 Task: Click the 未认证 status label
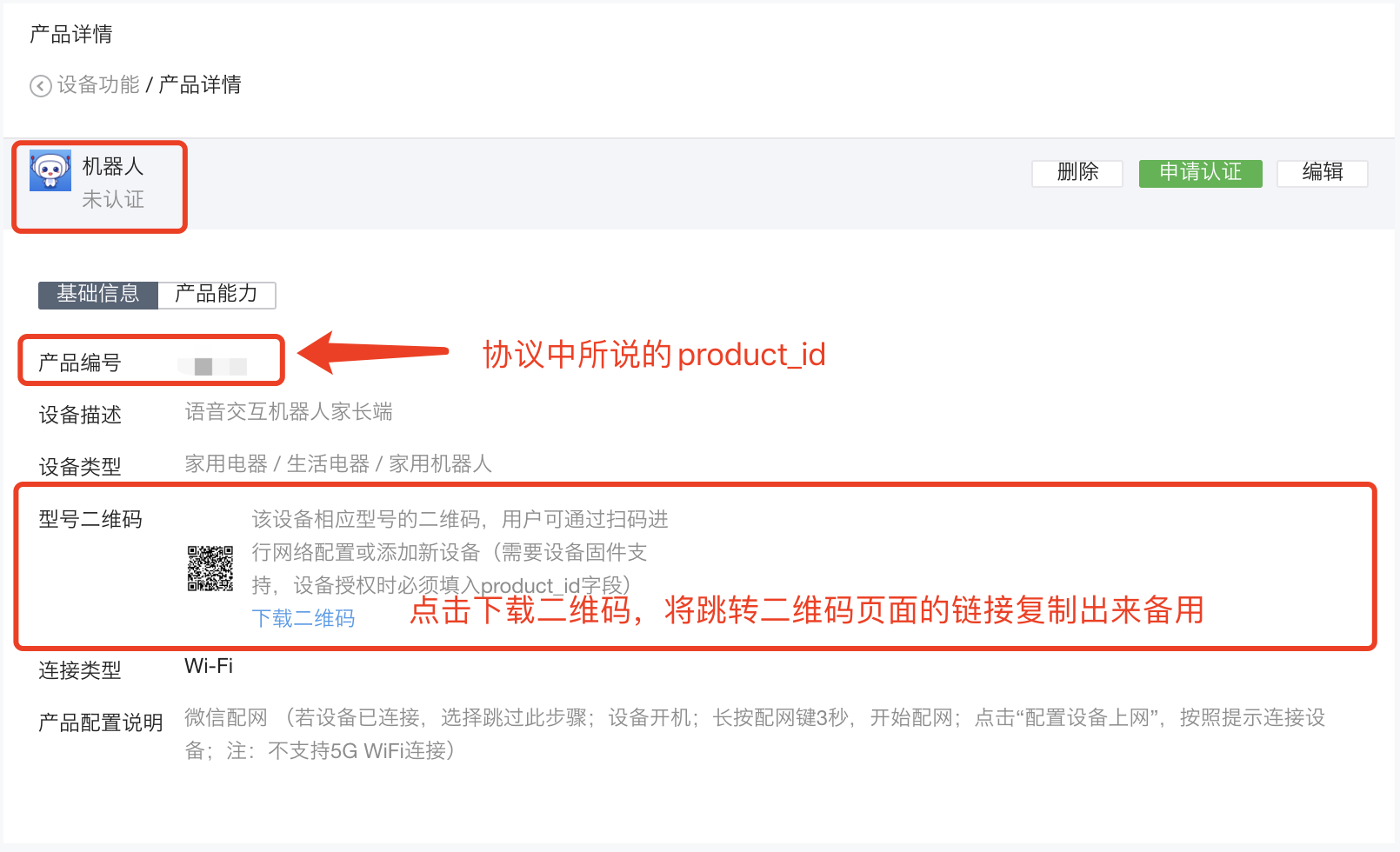pyautogui.click(x=113, y=200)
